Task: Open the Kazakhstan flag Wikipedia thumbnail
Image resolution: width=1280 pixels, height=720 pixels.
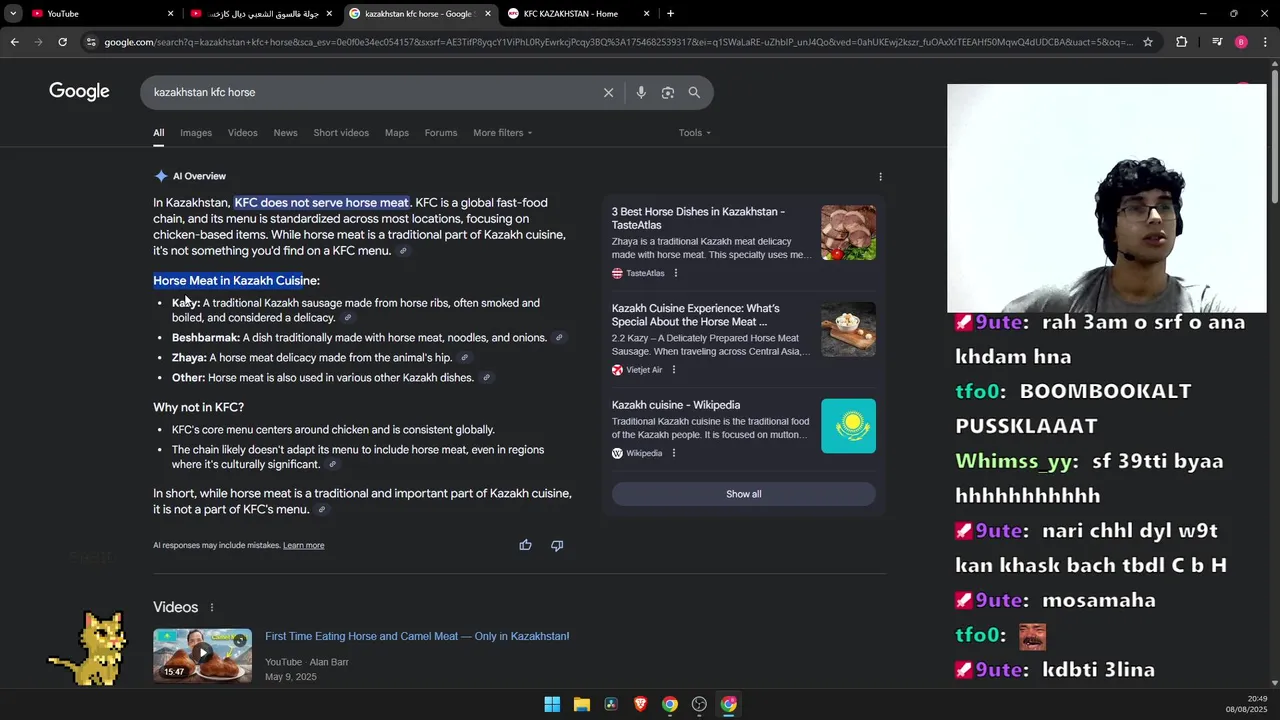Action: click(x=848, y=426)
